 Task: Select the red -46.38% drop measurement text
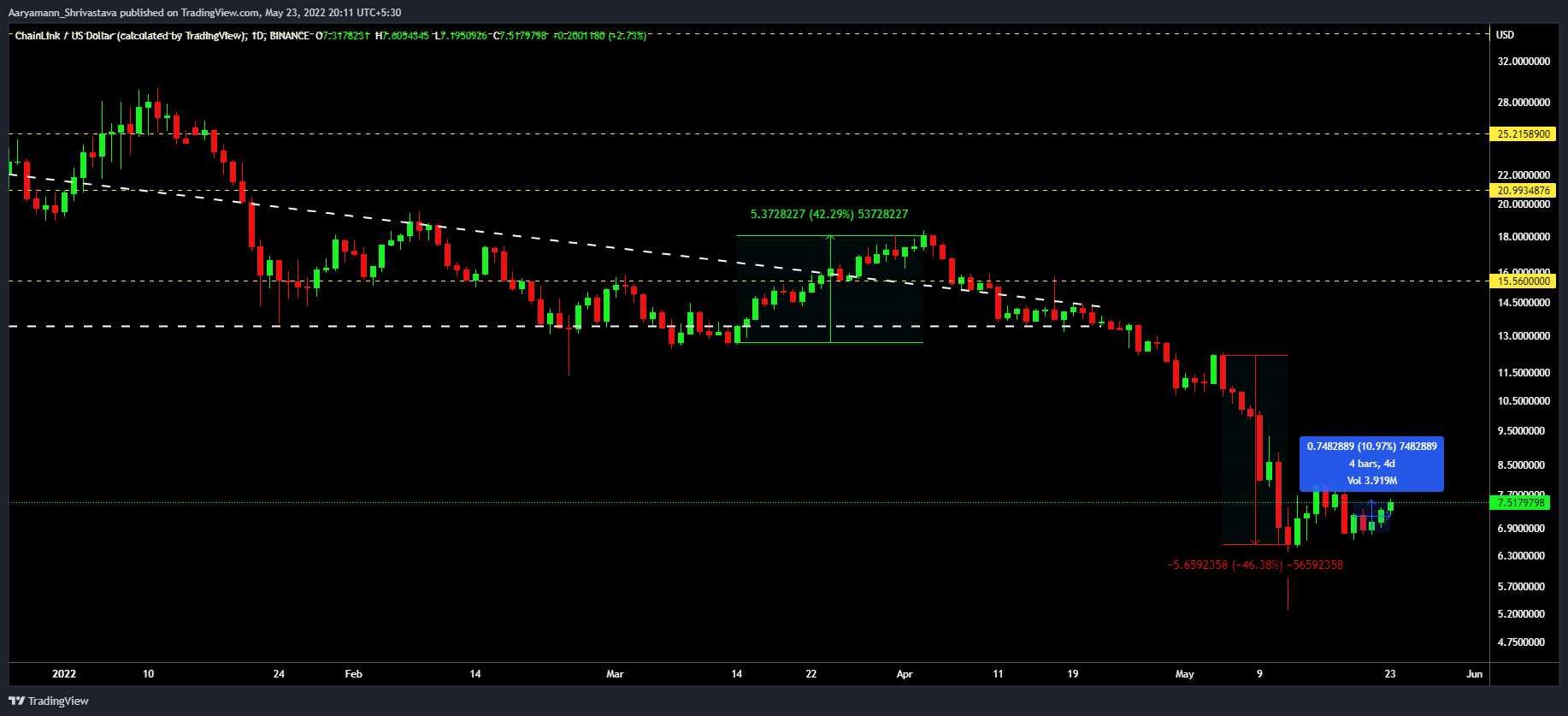coord(1254,565)
